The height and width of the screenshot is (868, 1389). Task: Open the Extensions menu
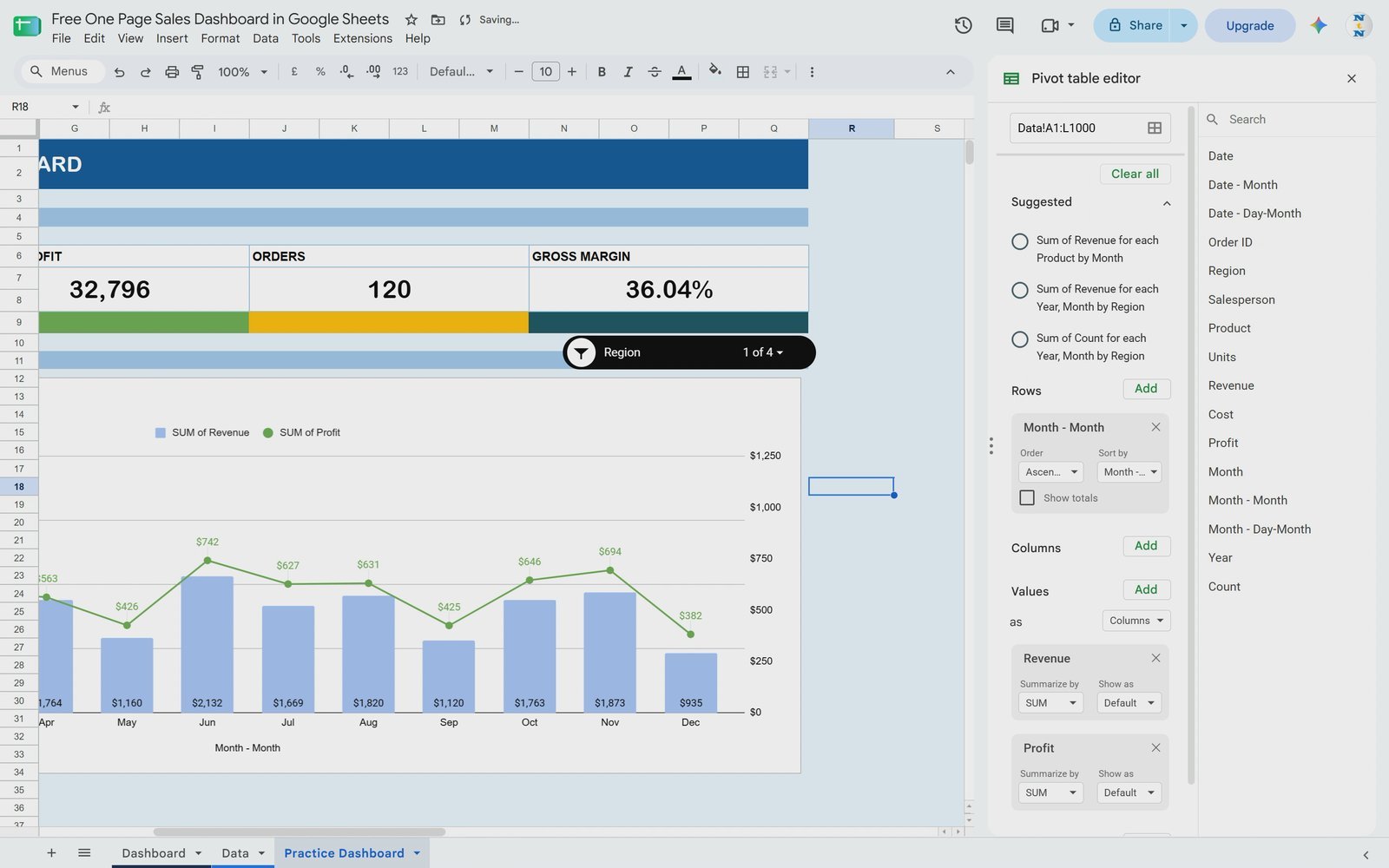coord(362,38)
